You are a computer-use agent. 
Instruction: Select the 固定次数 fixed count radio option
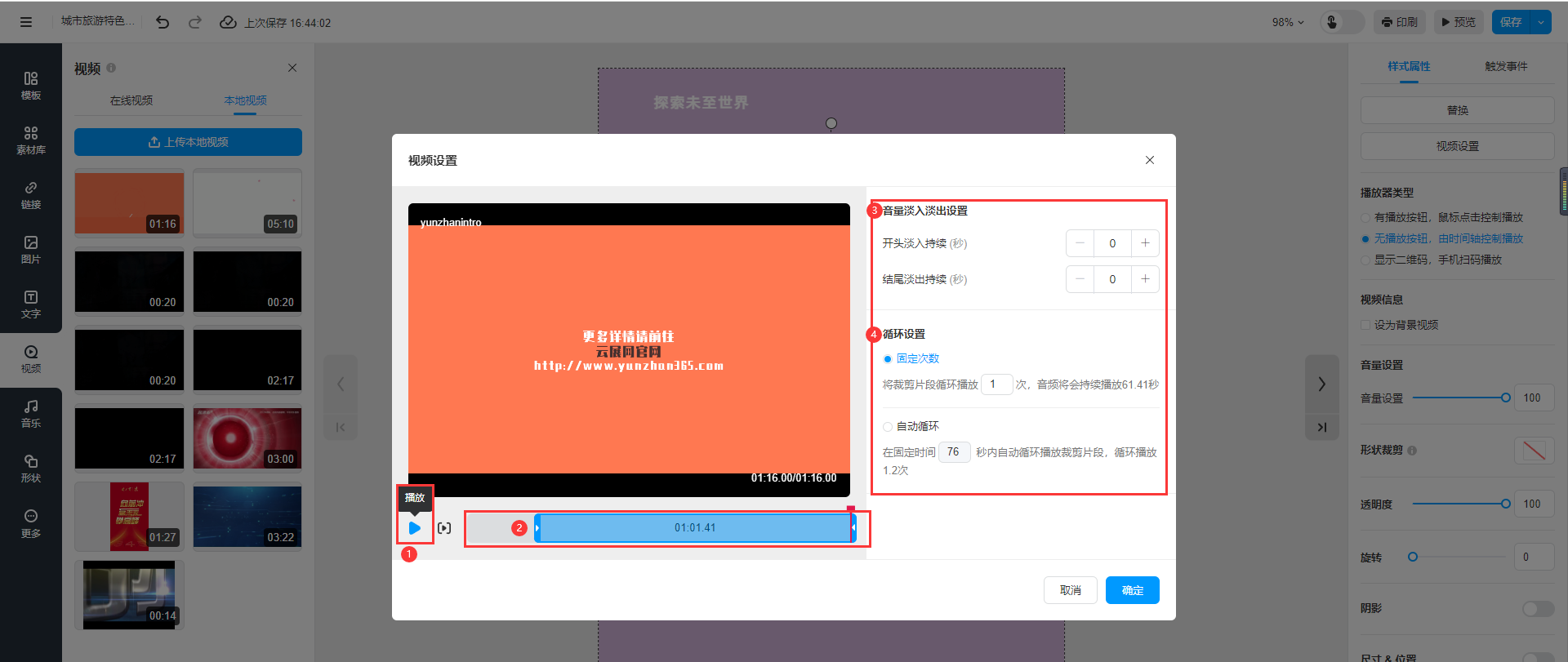[x=888, y=359]
